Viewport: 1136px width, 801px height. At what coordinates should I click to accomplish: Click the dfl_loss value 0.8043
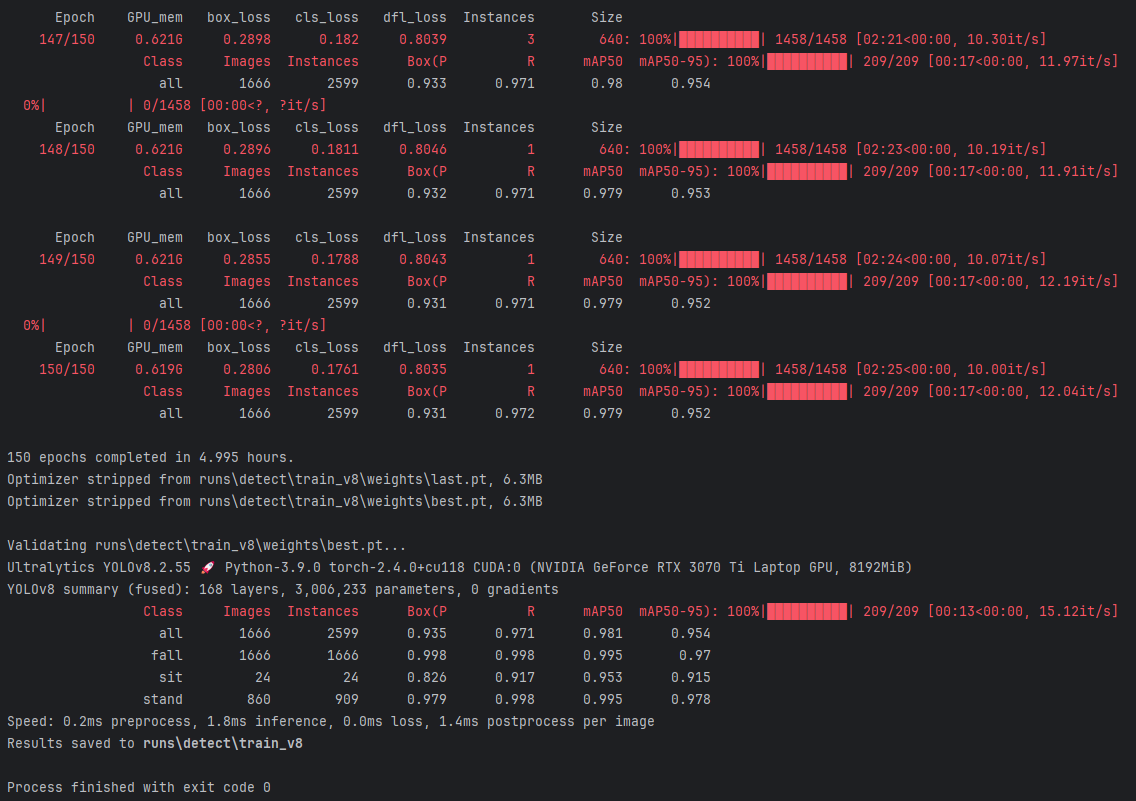tap(423, 259)
